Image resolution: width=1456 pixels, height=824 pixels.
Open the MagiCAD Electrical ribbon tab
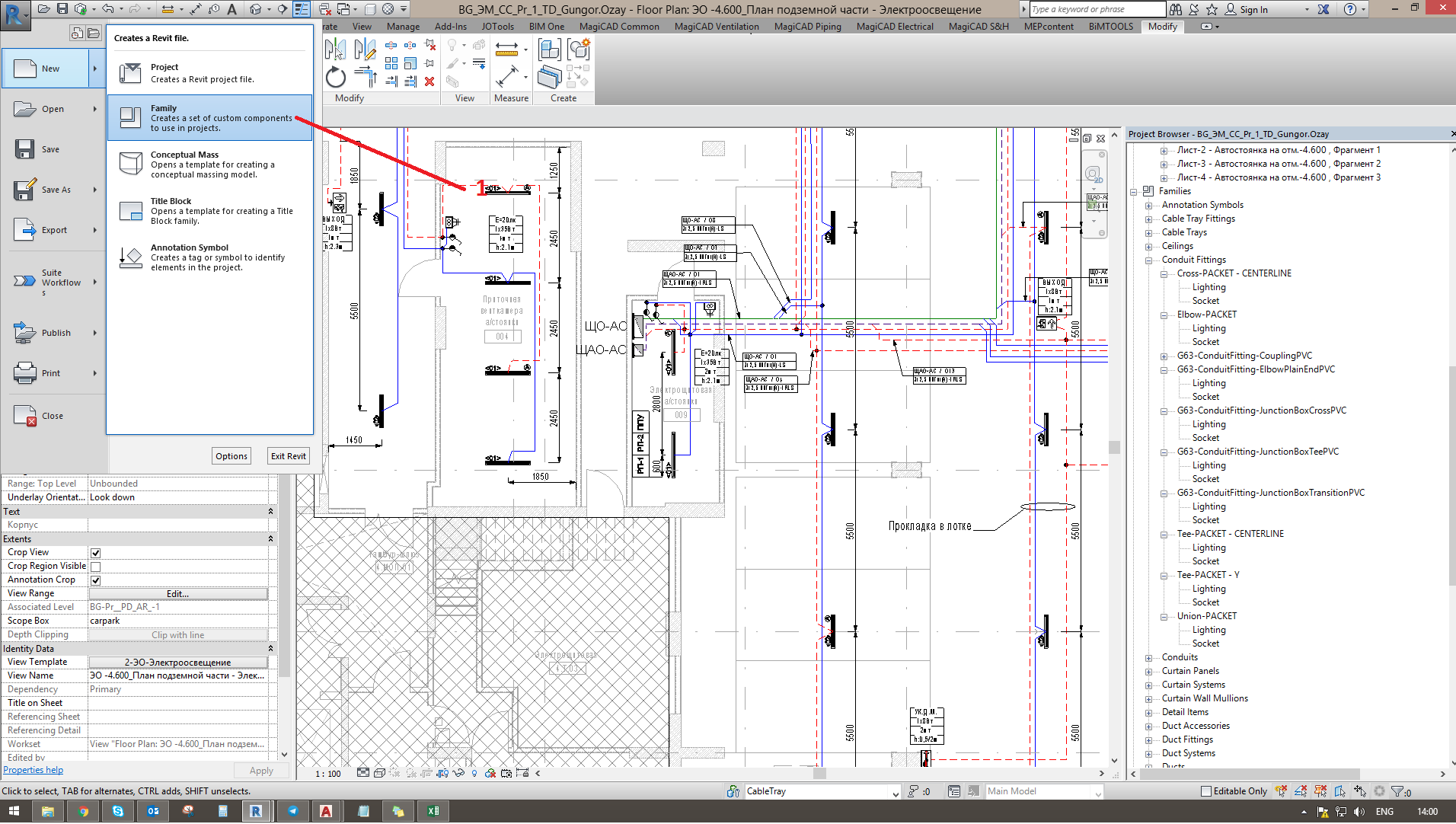click(x=895, y=26)
